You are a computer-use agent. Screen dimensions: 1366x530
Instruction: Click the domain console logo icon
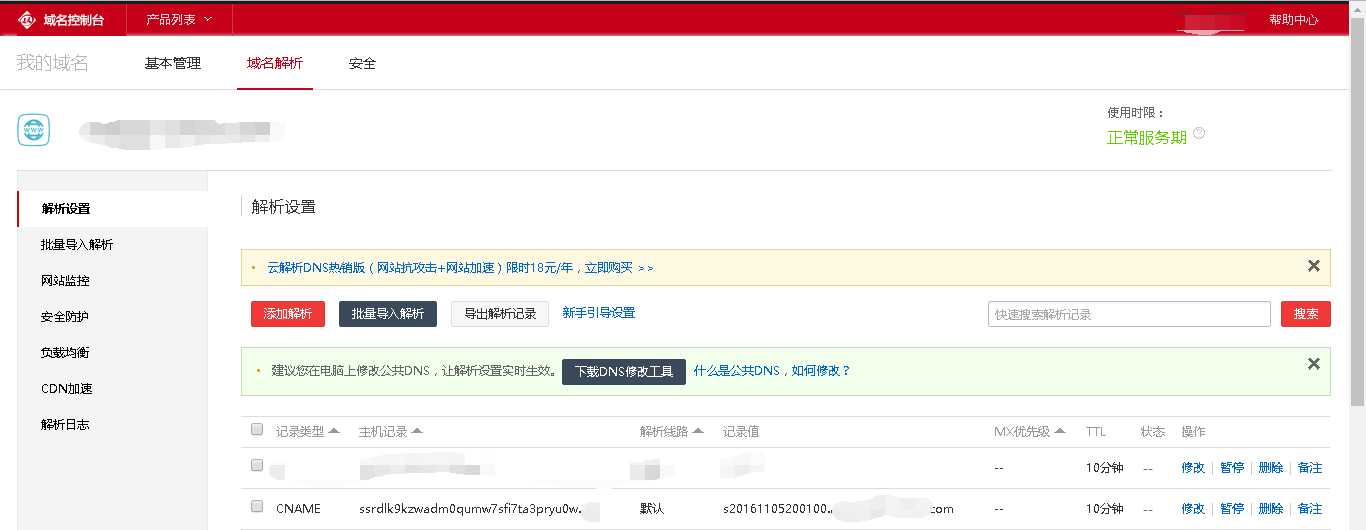pos(27,19)
